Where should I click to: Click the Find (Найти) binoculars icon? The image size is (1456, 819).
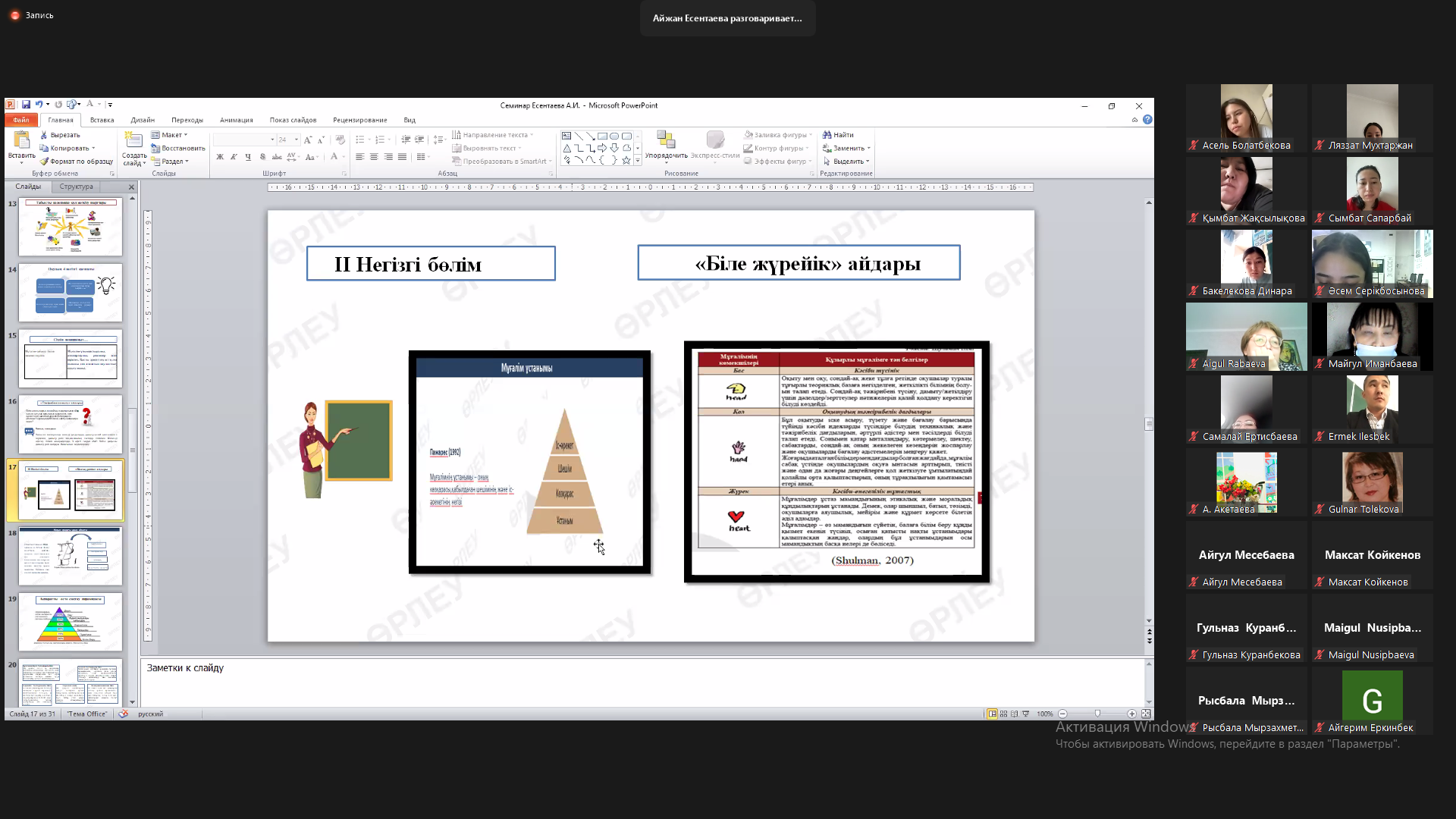(x=827, y=135)
